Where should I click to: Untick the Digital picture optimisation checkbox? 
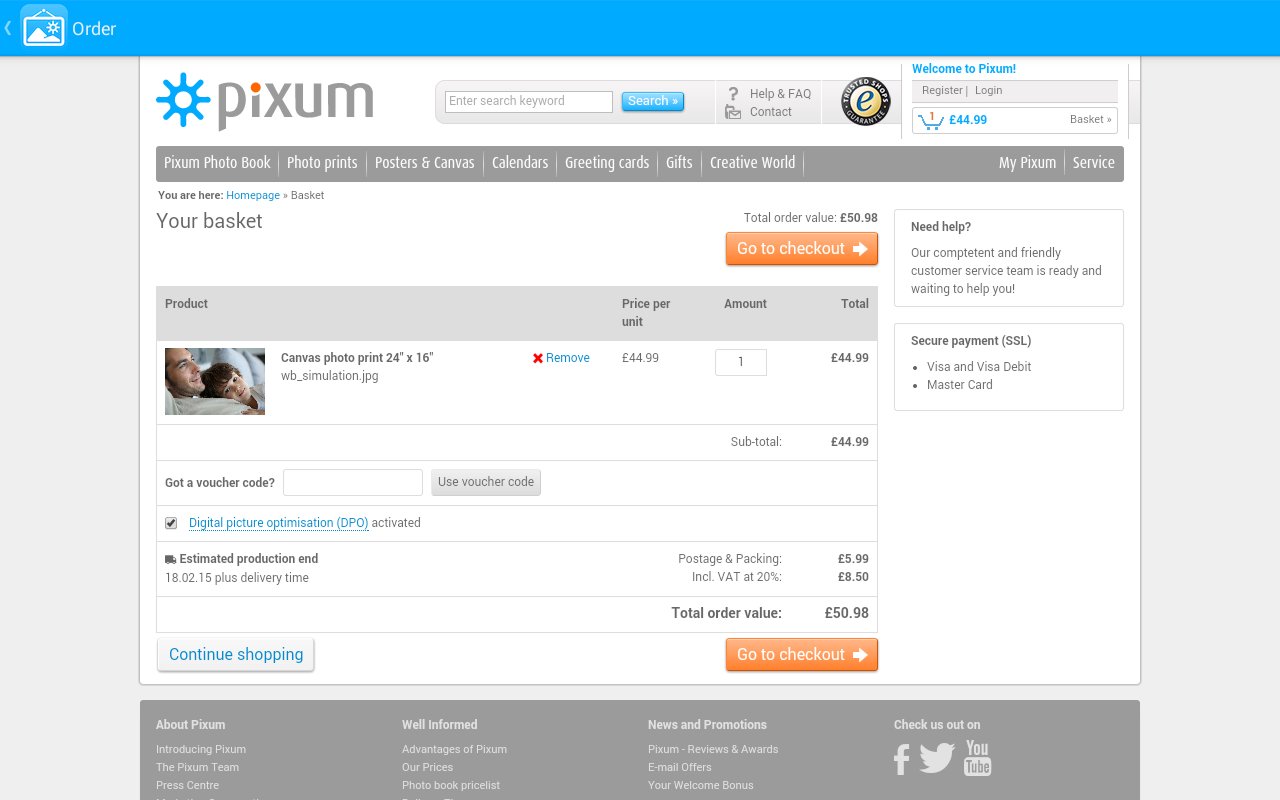171,523
